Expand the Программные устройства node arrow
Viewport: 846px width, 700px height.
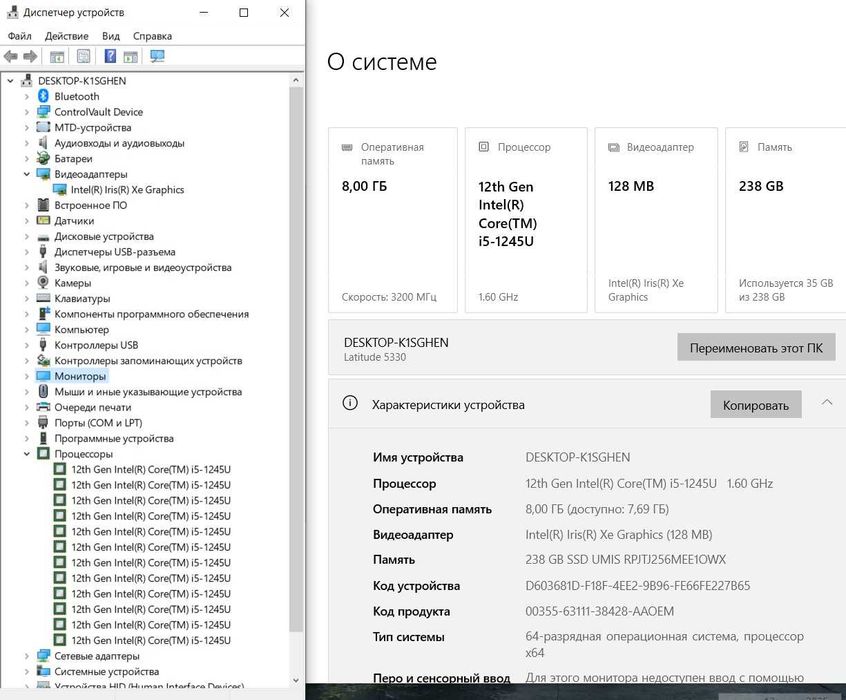click(26, 439)
